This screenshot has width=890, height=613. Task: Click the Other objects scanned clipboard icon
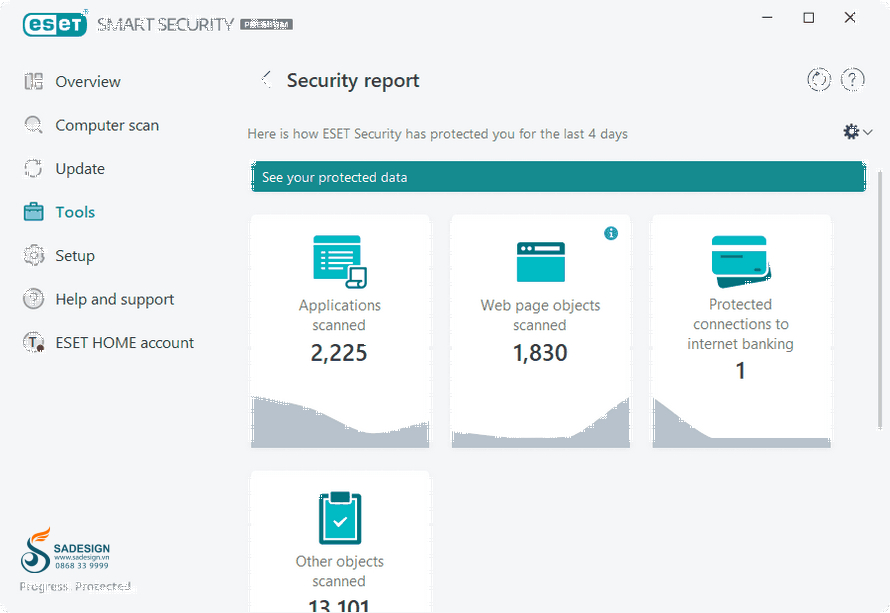339,518
